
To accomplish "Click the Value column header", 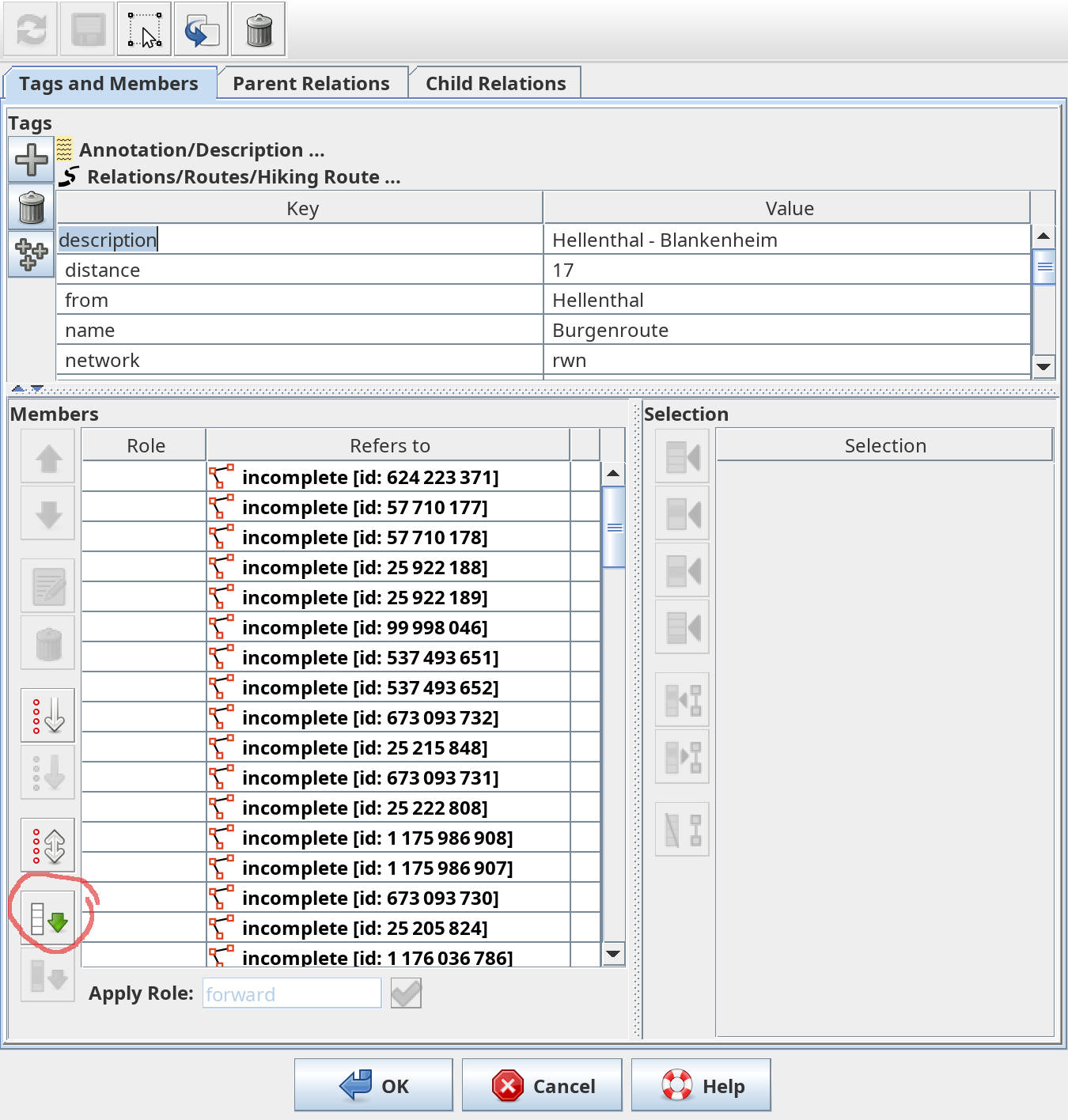I will tap(787, 208).
